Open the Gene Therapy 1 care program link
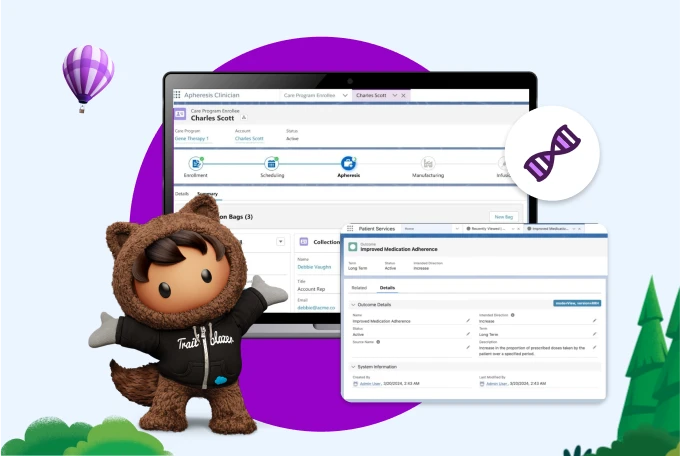The width and height of the screenshot is (680, 456). 192,138
